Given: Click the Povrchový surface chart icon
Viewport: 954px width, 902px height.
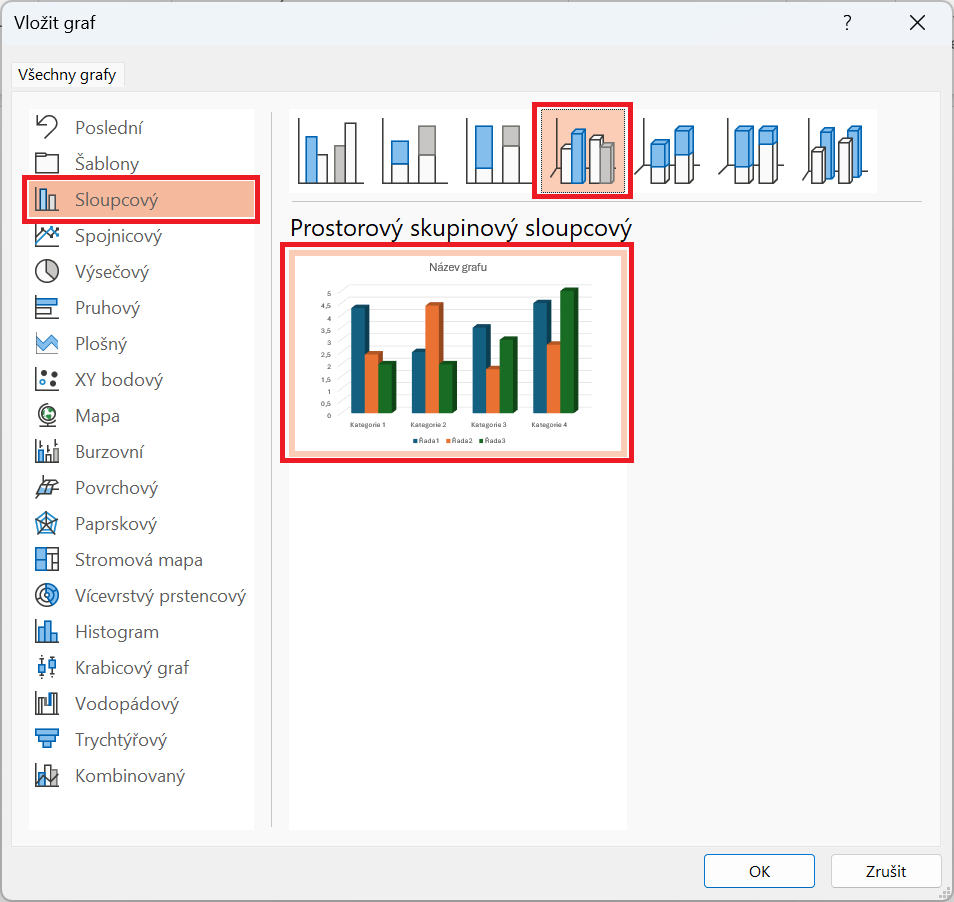Looking at the screenshot, I should coord(47,487).
